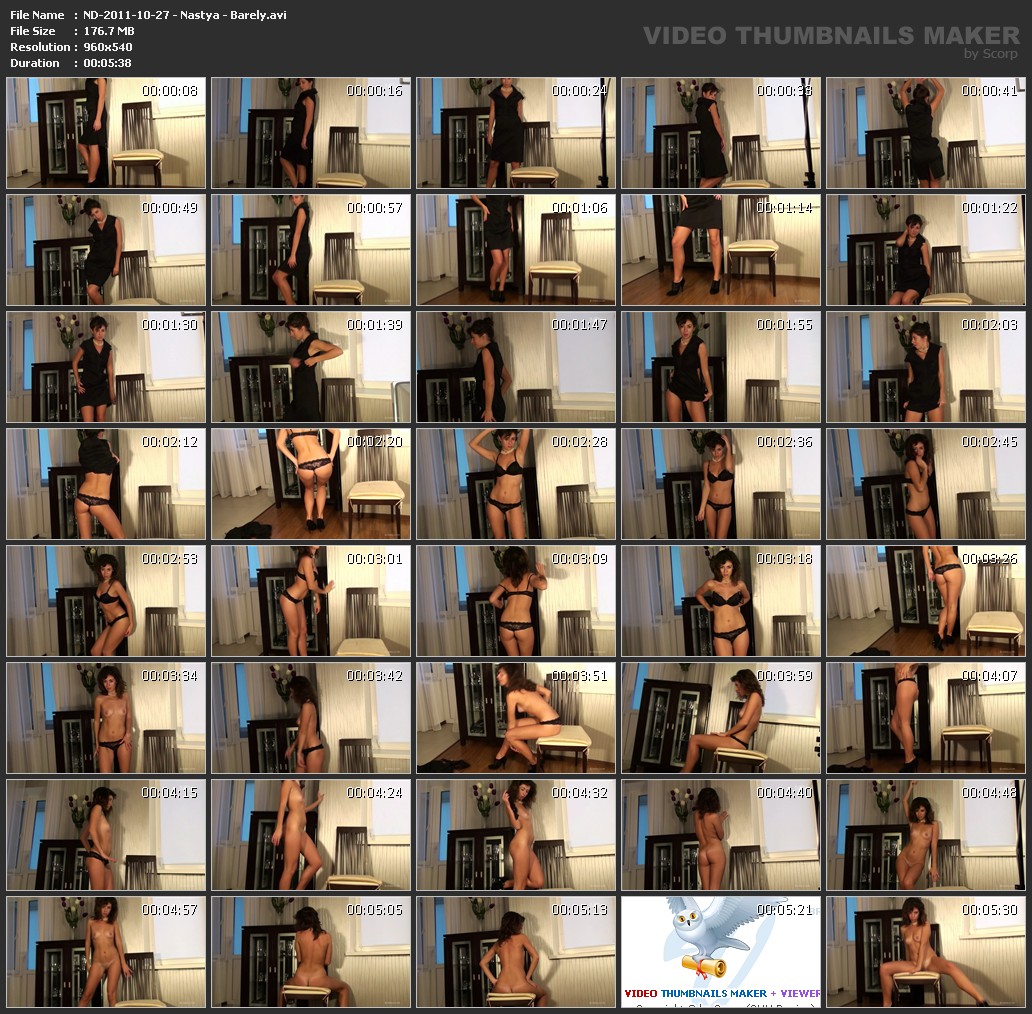Select the thumbnail at timestamp 00:00:24
Screen dimensions: 1032x1014
coord(516,133)
